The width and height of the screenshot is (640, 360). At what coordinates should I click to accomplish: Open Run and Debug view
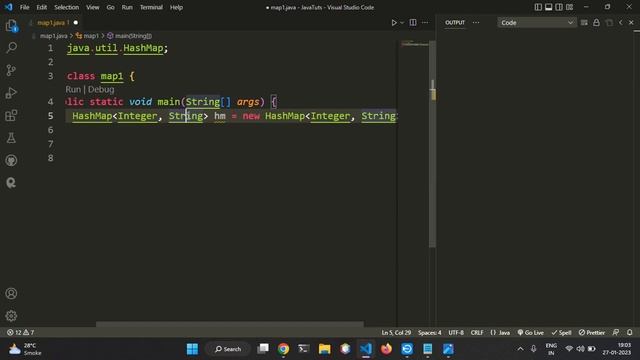coord(11,93)
